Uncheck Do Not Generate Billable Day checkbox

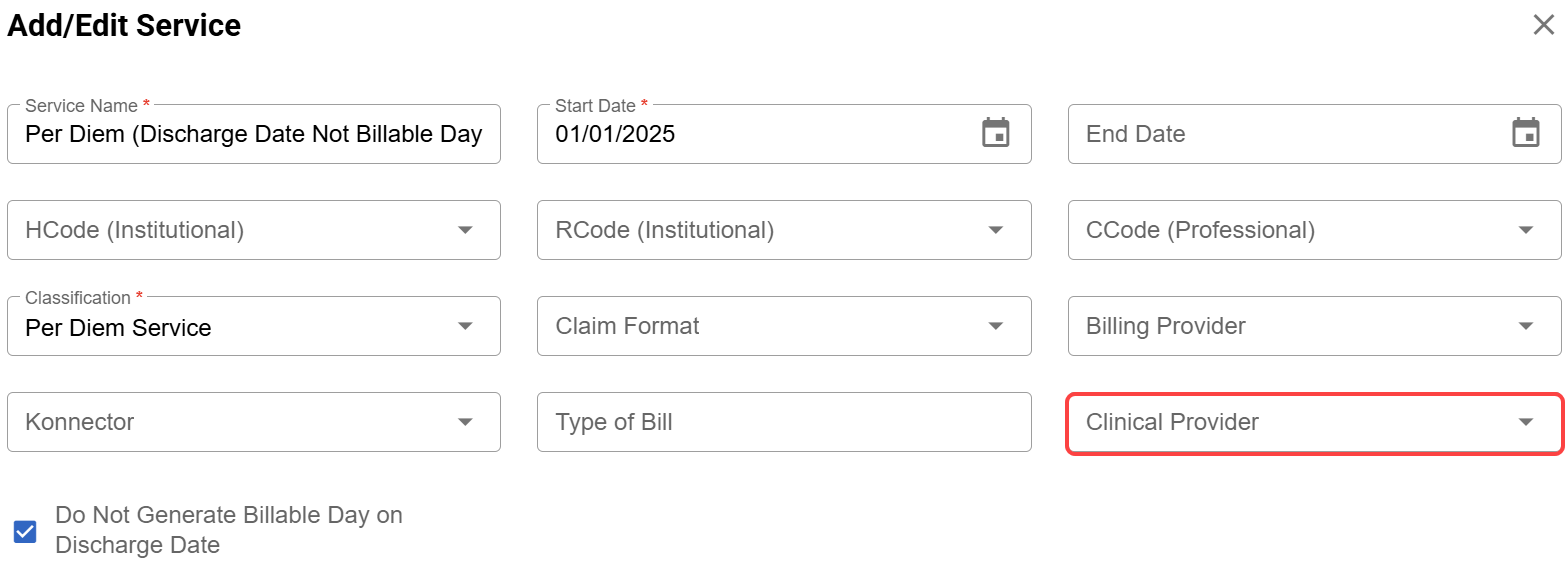pos(25,531)
